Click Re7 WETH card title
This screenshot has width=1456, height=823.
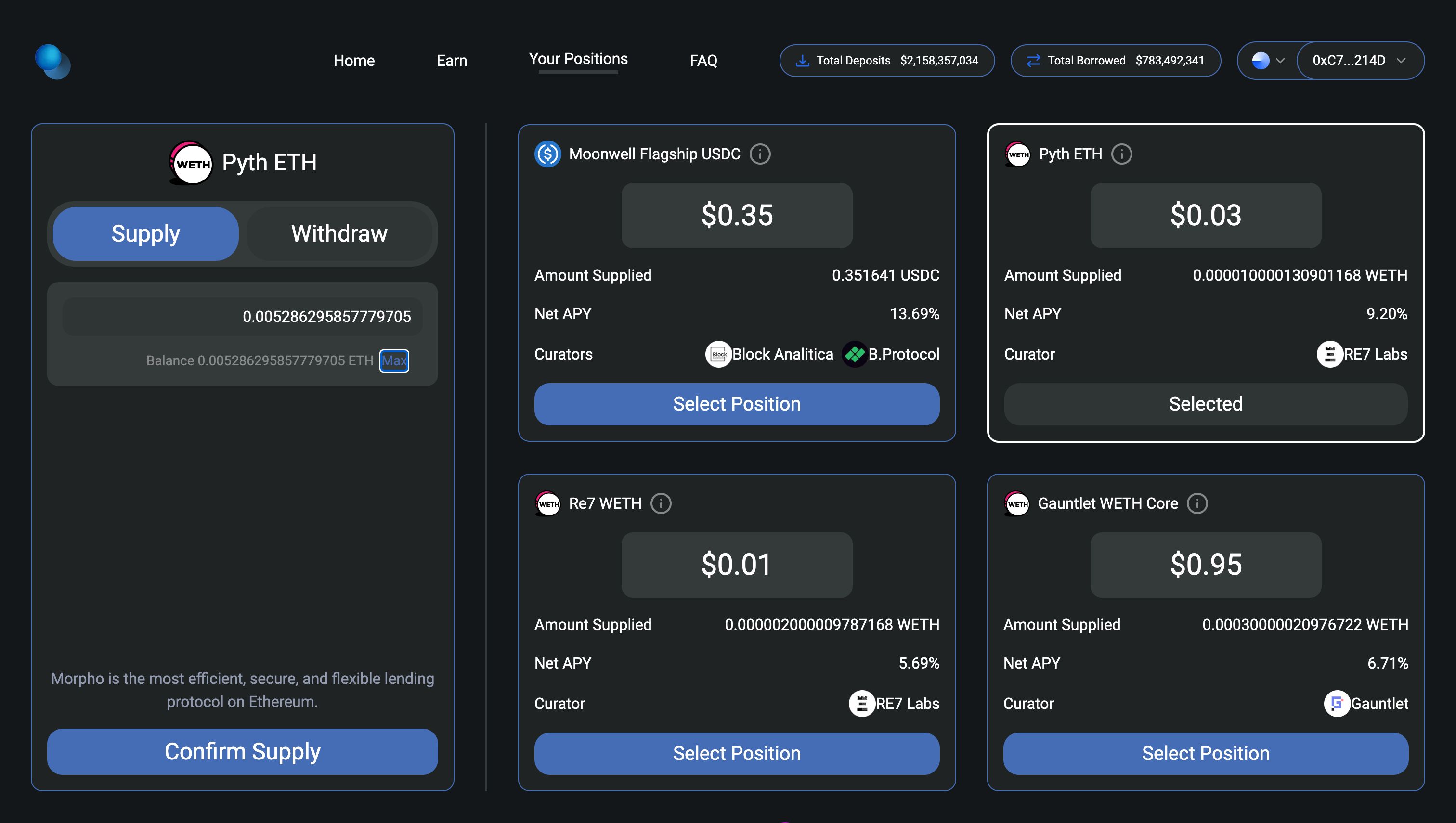coord(605,503)
